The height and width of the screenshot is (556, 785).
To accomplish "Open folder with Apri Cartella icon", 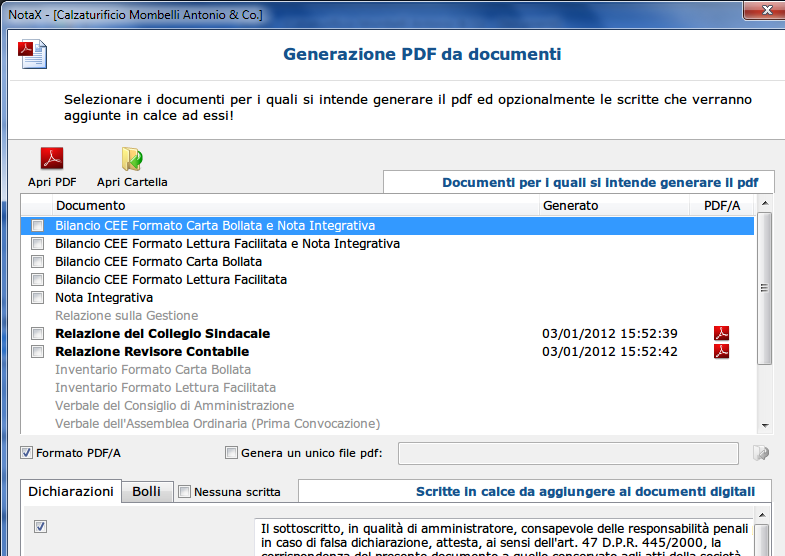I will tap(132, 160).
